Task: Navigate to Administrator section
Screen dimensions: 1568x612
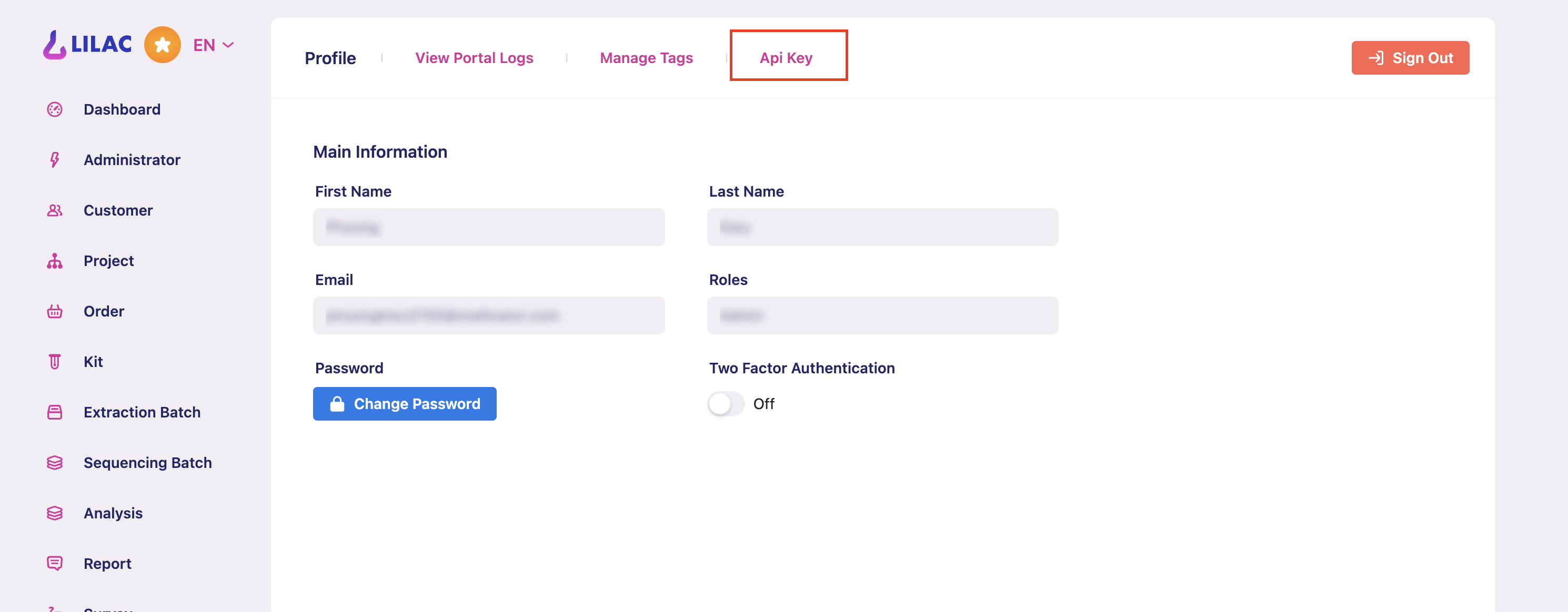Action: [132, 160]
